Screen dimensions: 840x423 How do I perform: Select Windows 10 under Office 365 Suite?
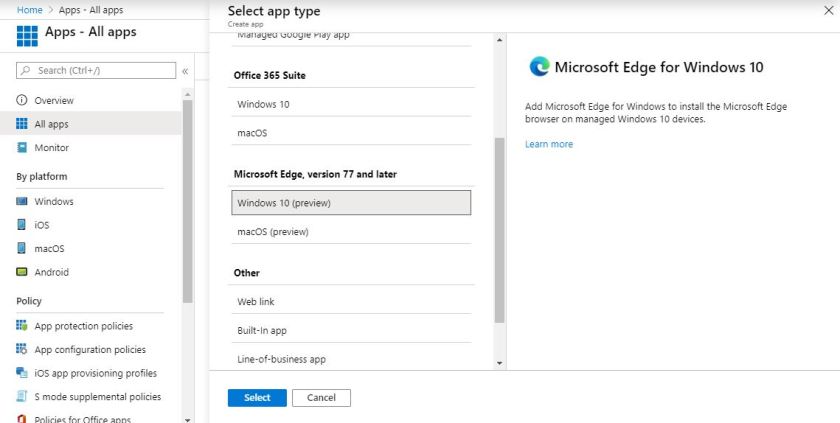coord(350,104)
